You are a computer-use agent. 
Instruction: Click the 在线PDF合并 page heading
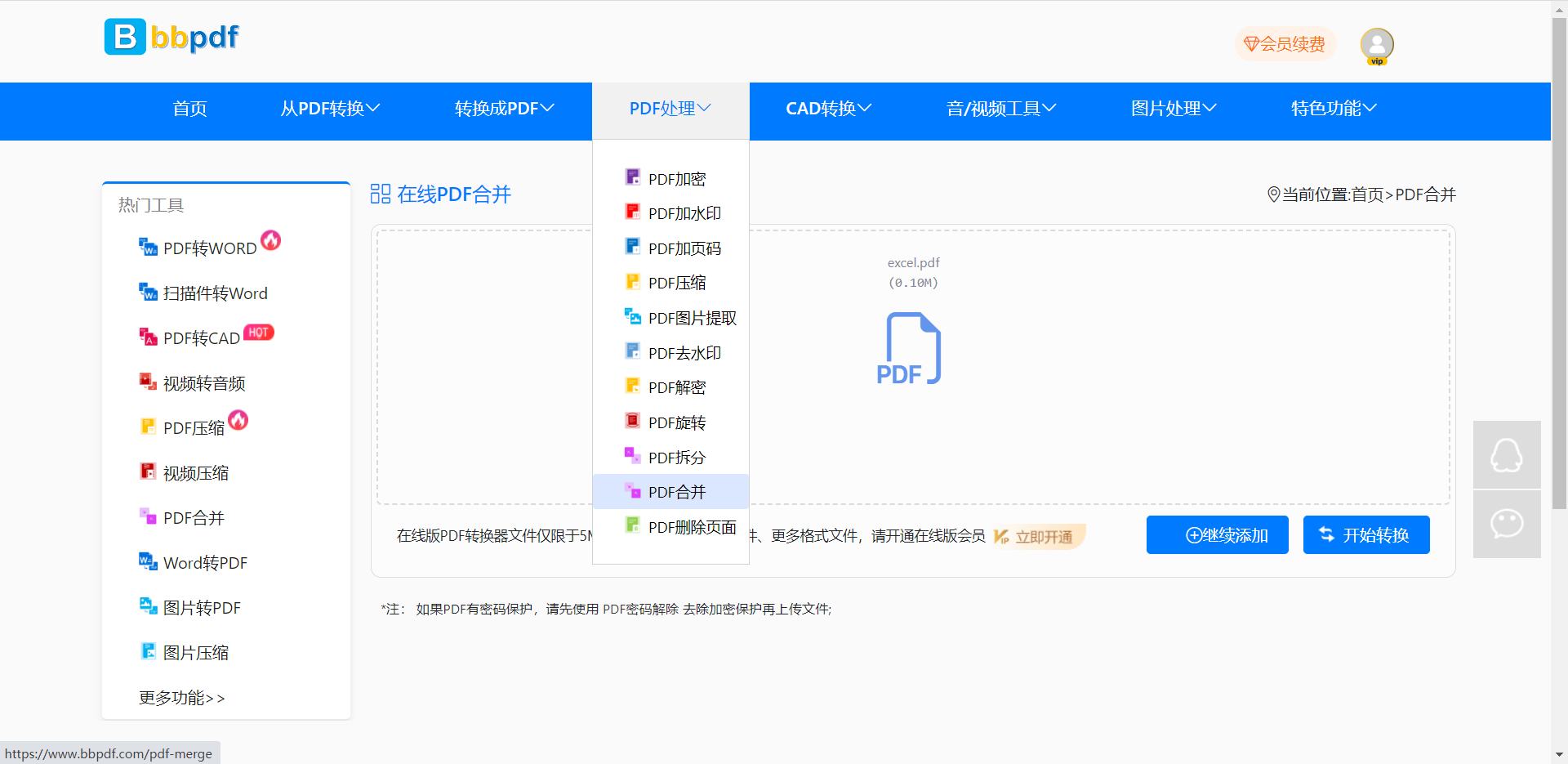pos(453,194)
